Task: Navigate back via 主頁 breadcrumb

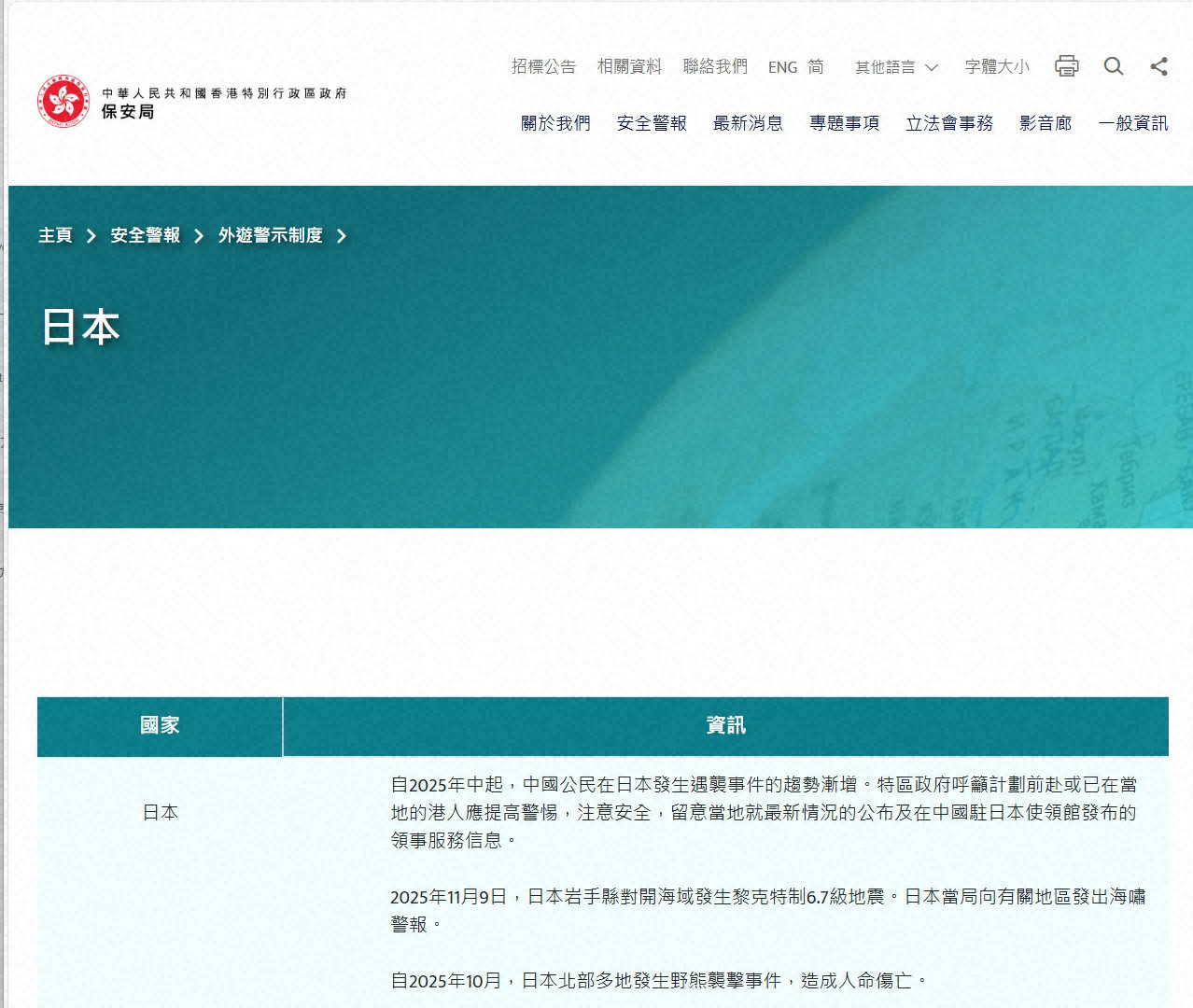Action: [x=54, y=236]
